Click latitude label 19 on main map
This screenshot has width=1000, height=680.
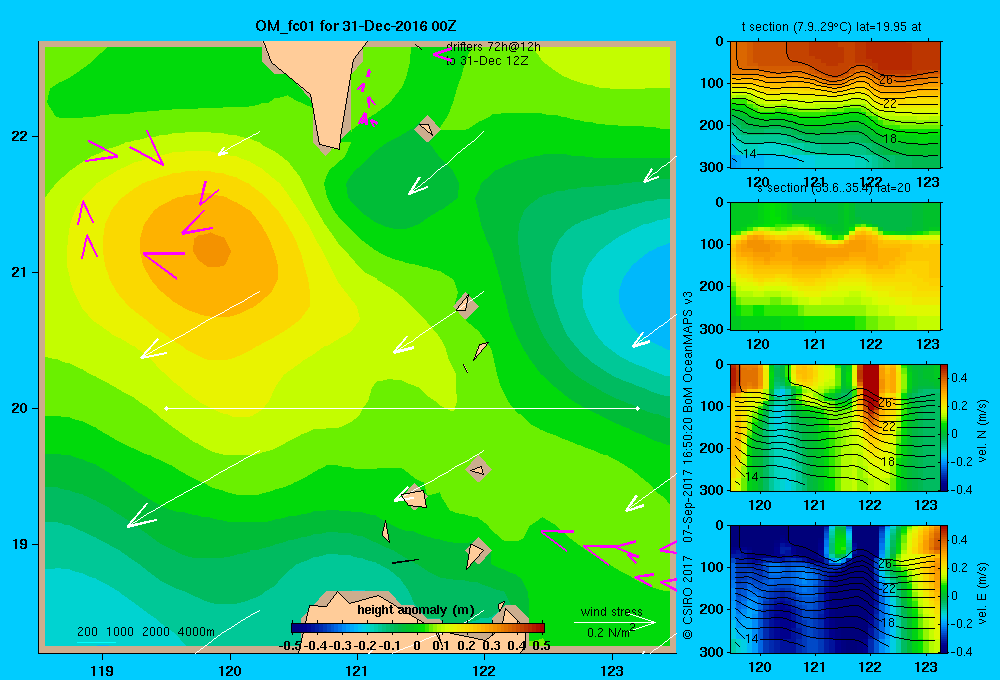[19, 544]
